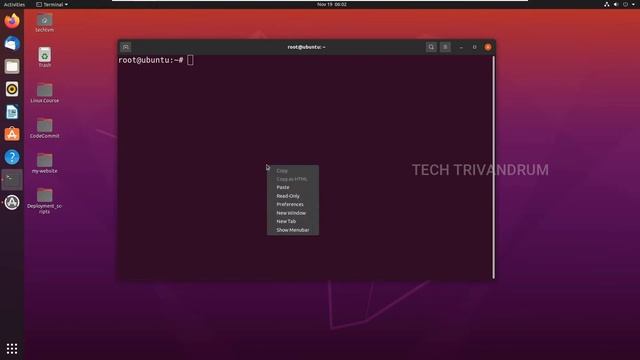Image resolution: width=640 pixels, height=360 pixels.
Task: Open the volume icon in top bar
Action: pyautogui.click(x=616, y=4)
